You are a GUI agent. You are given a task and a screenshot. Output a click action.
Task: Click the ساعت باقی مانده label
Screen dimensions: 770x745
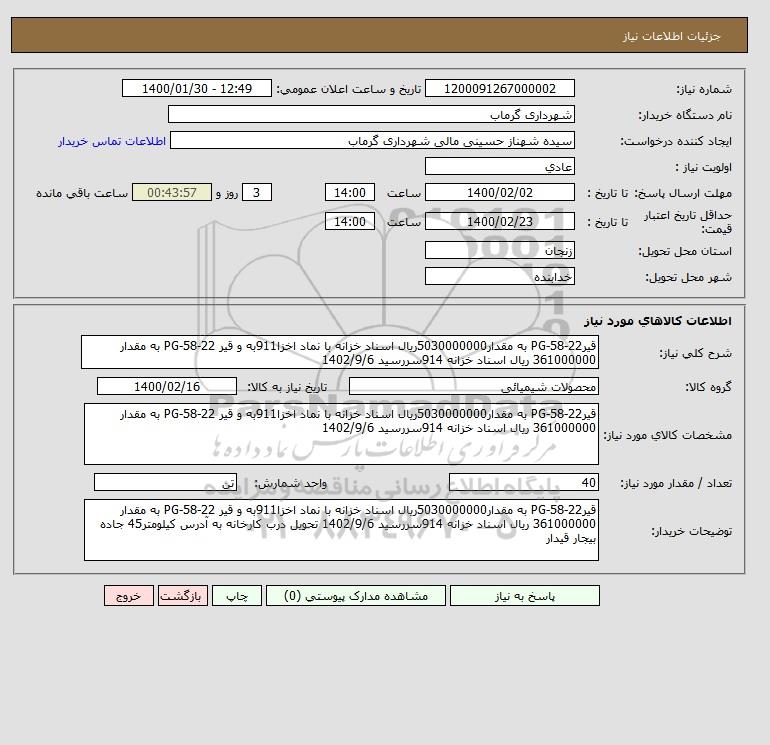click(82, 193)
